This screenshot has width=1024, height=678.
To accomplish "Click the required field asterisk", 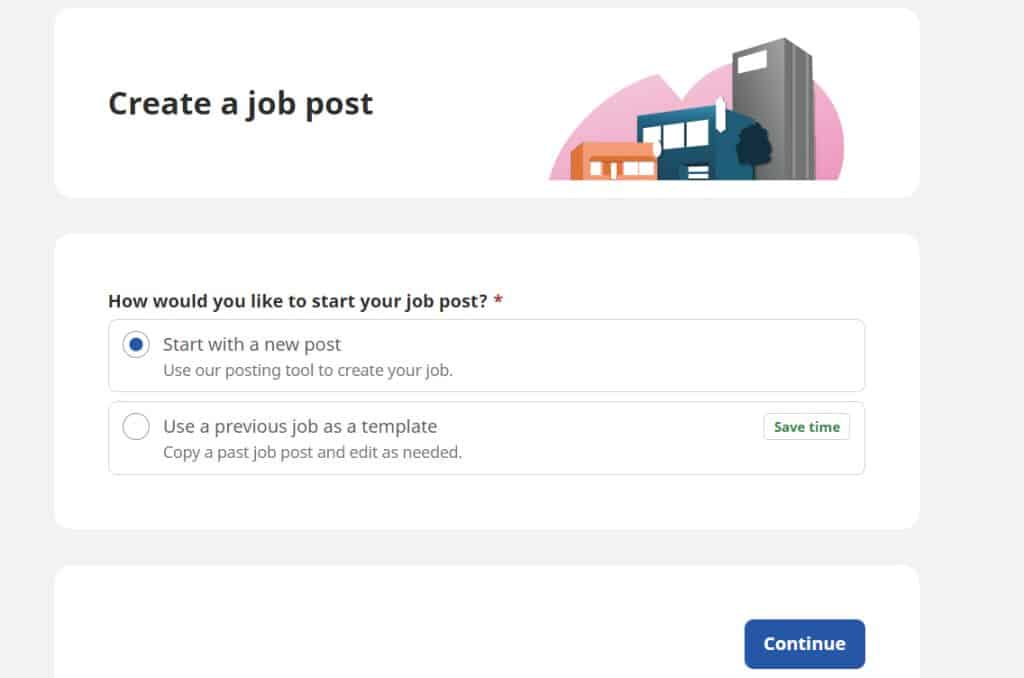I will (501, 299).
